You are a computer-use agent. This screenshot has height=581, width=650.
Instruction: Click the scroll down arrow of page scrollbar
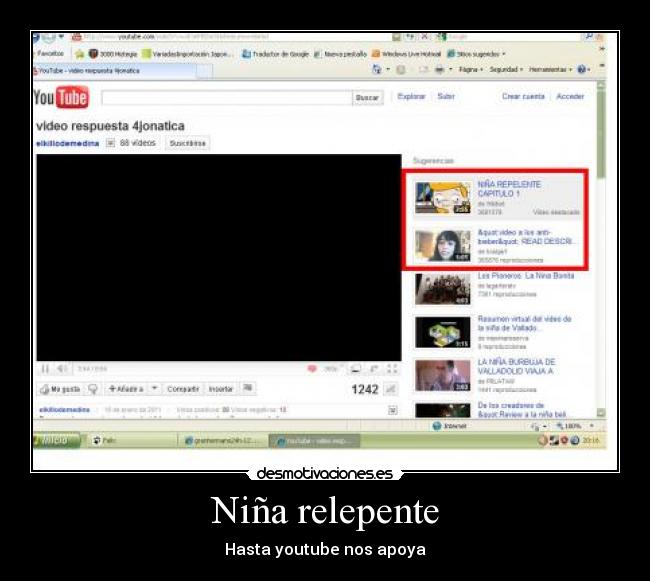601,412
